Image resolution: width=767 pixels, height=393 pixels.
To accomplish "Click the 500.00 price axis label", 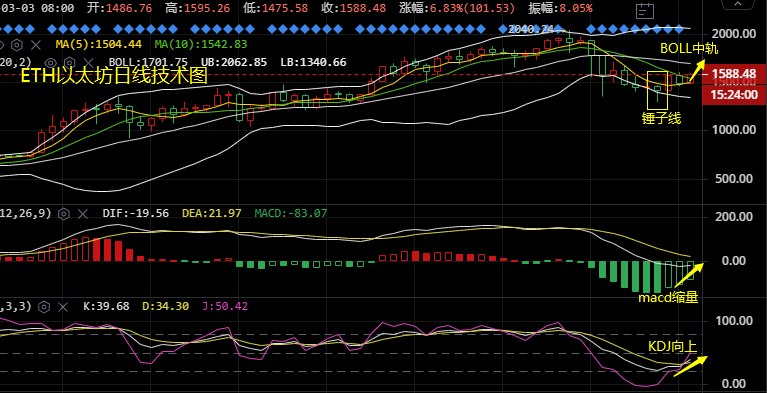I will pyautogui.click(x=735, y=179).
